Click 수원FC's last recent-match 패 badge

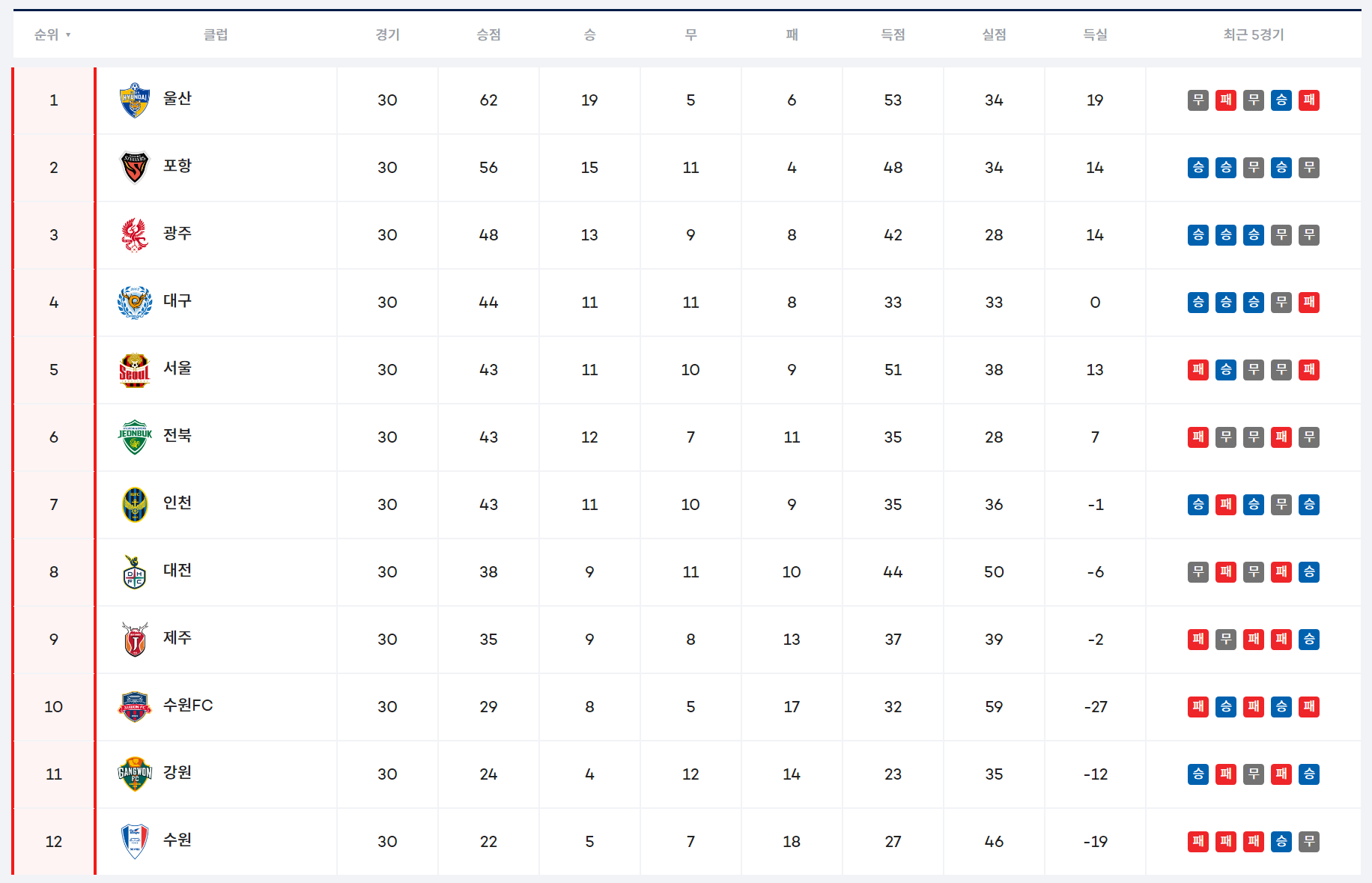tap(1309, 707)
